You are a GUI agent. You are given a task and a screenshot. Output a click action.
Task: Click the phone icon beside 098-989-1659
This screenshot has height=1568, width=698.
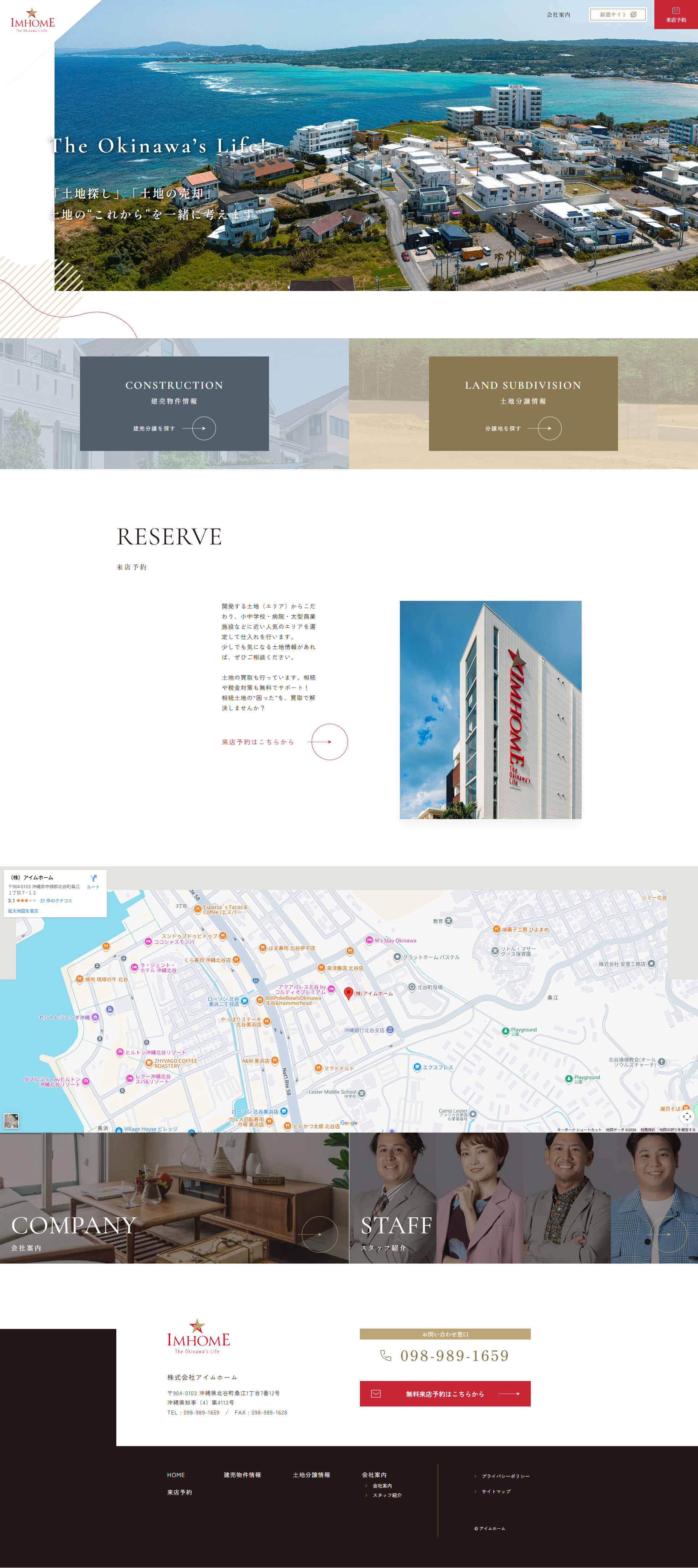386,1356
